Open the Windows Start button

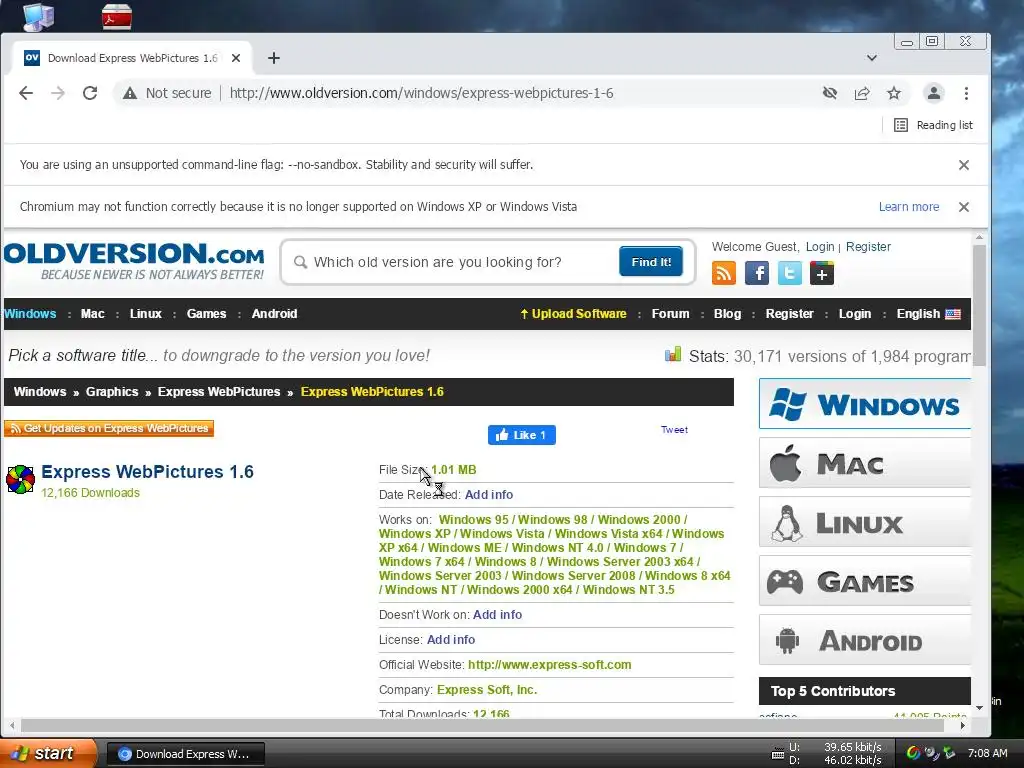(47, 753)
